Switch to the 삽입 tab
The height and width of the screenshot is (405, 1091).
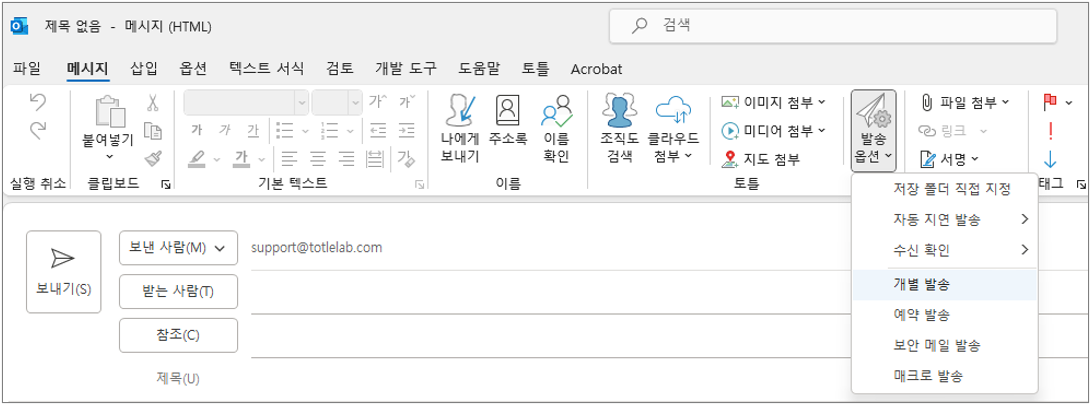click(x=143, y=68)
